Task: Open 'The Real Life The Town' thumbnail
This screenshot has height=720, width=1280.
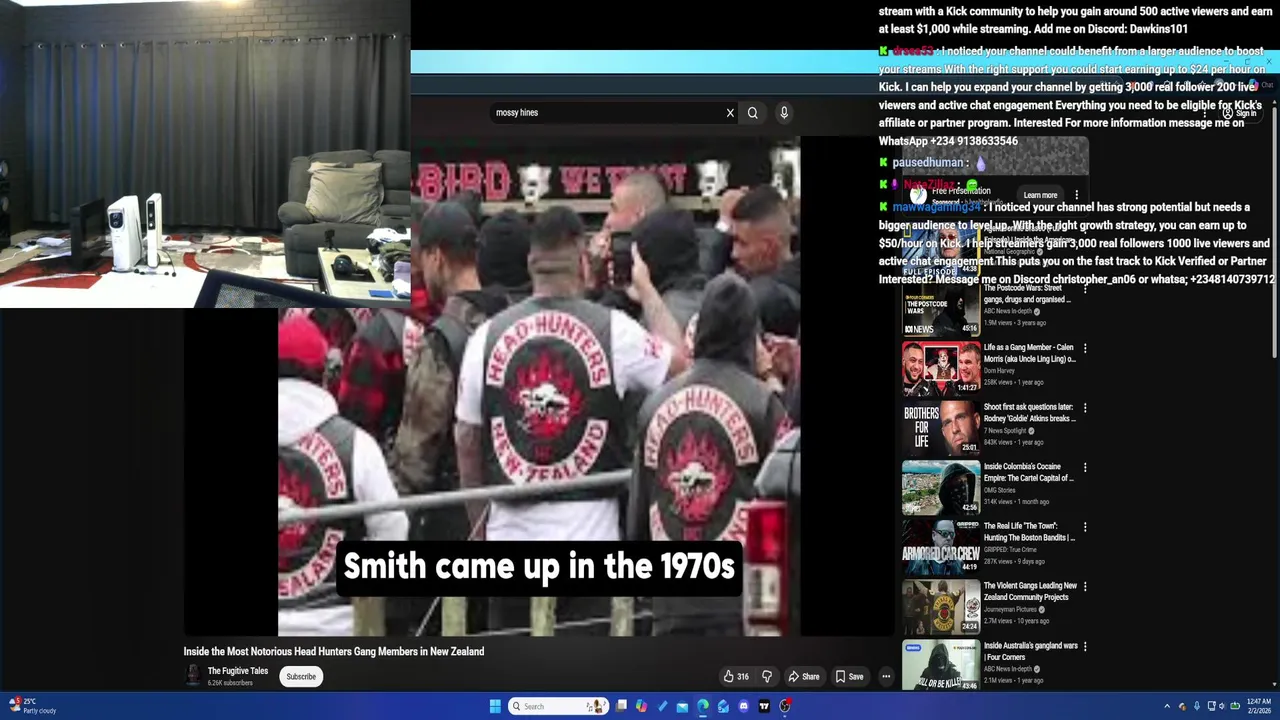Action: click(x=941, y=549)
